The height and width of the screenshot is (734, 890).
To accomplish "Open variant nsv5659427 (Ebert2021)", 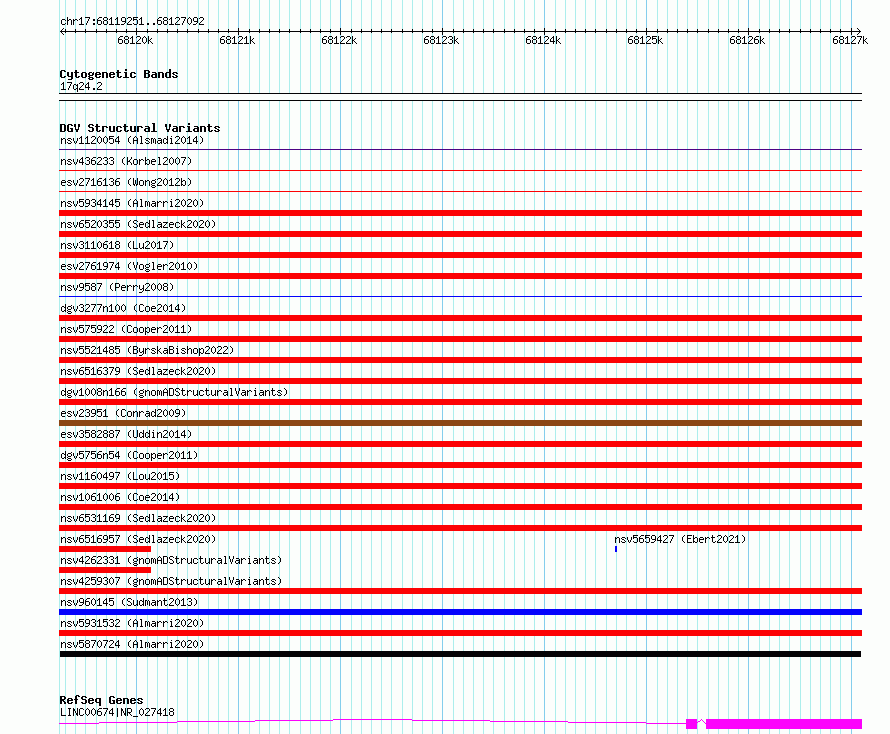I will [x=680, y=539].
